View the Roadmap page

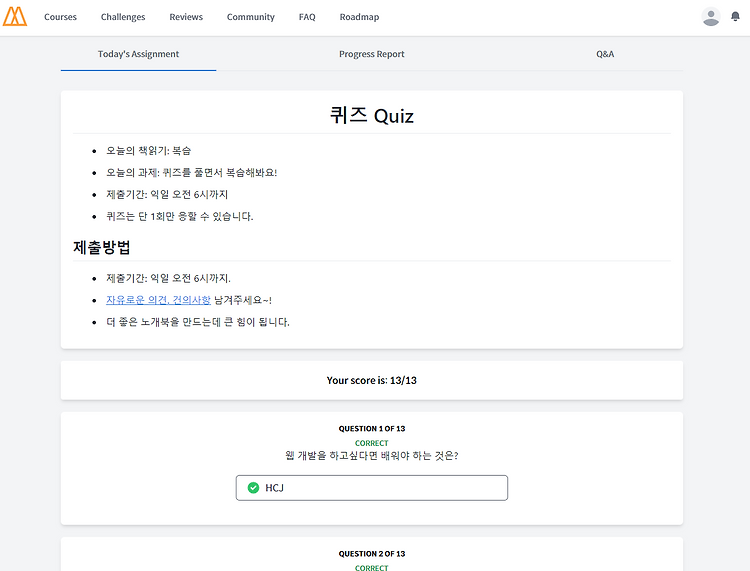point(359,17)
